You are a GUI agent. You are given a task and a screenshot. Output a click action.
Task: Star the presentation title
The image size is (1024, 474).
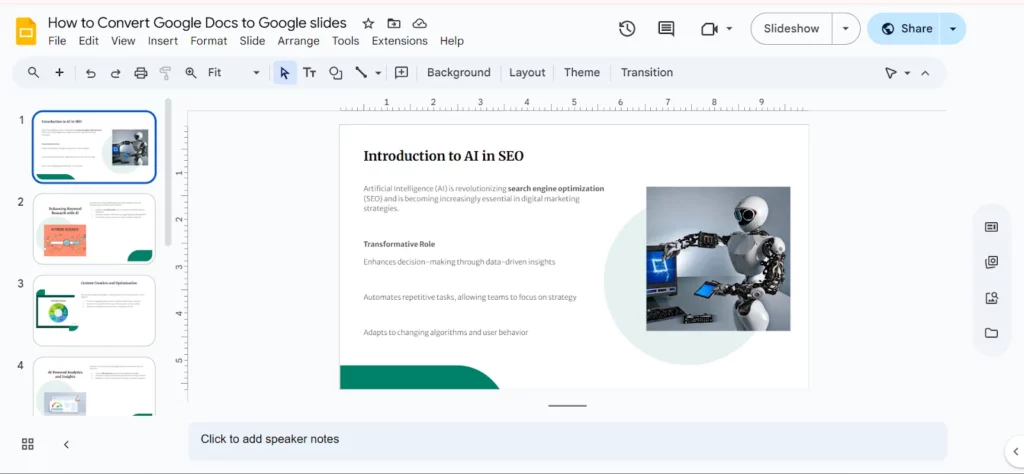(x=368, y=23)
